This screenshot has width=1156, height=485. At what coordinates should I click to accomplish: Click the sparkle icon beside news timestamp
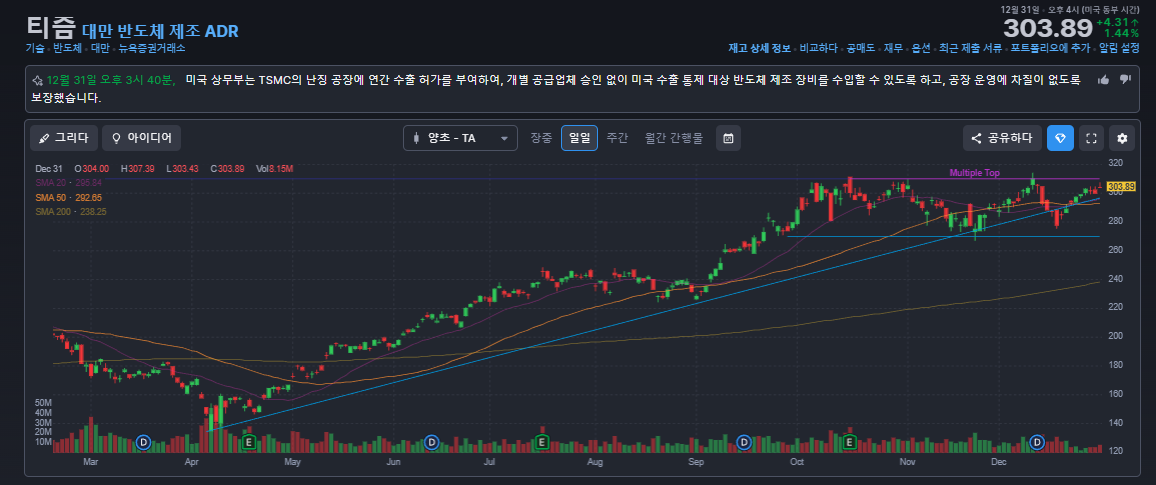tap(38, 80)
